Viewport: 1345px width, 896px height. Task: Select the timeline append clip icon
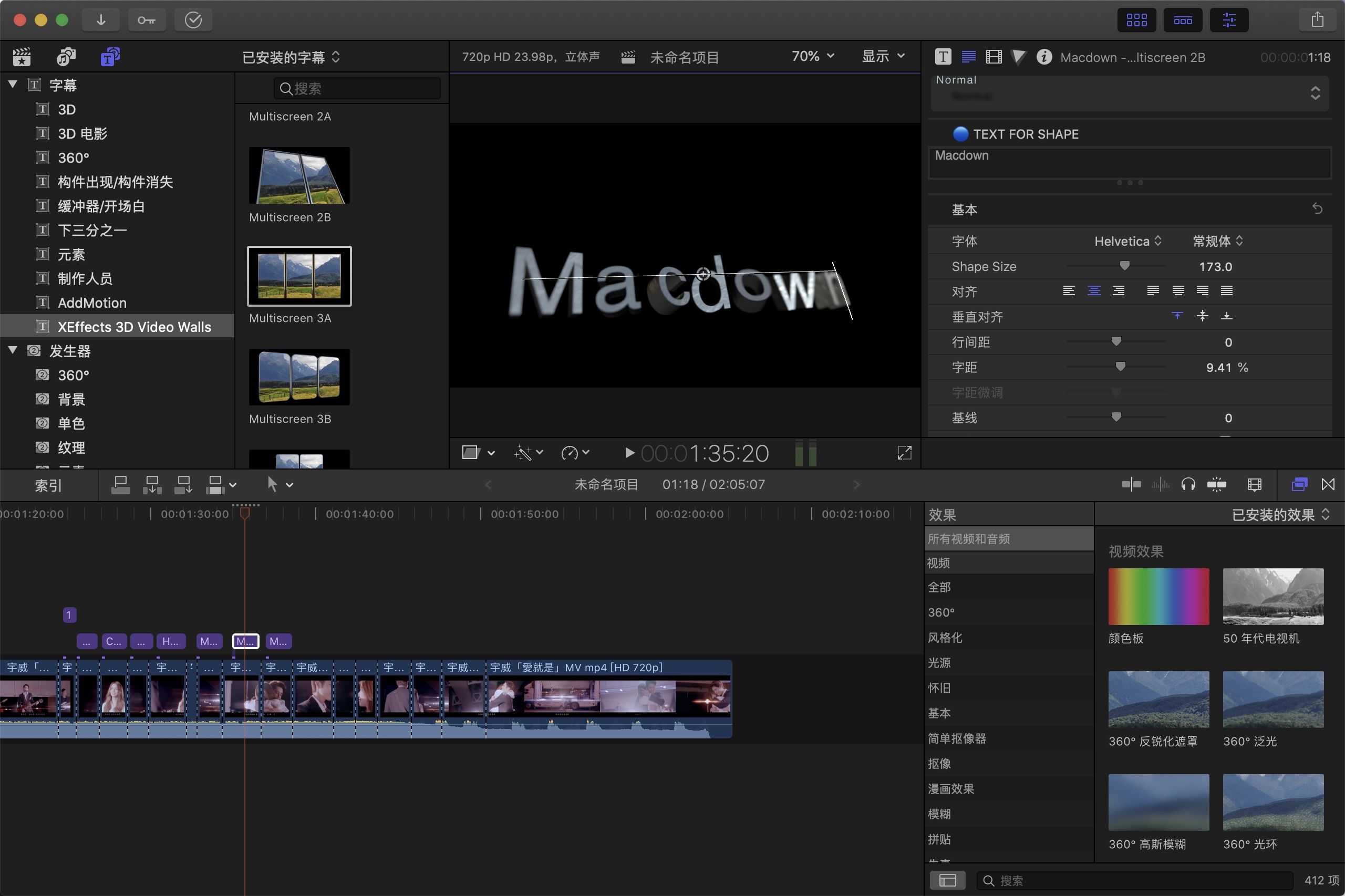coord(183,485)
